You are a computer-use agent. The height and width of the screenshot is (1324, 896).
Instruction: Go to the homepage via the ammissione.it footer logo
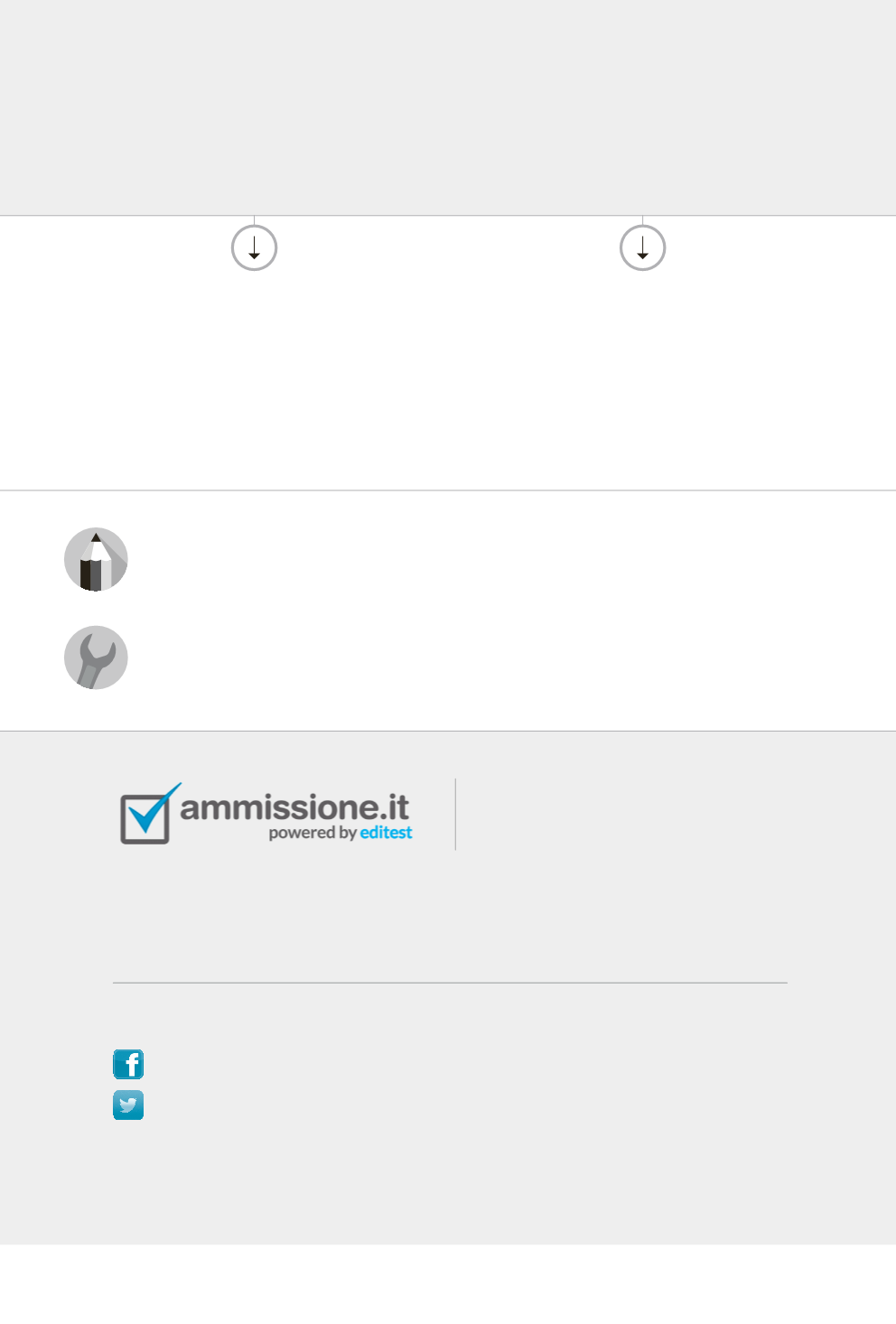pos(266,814)
